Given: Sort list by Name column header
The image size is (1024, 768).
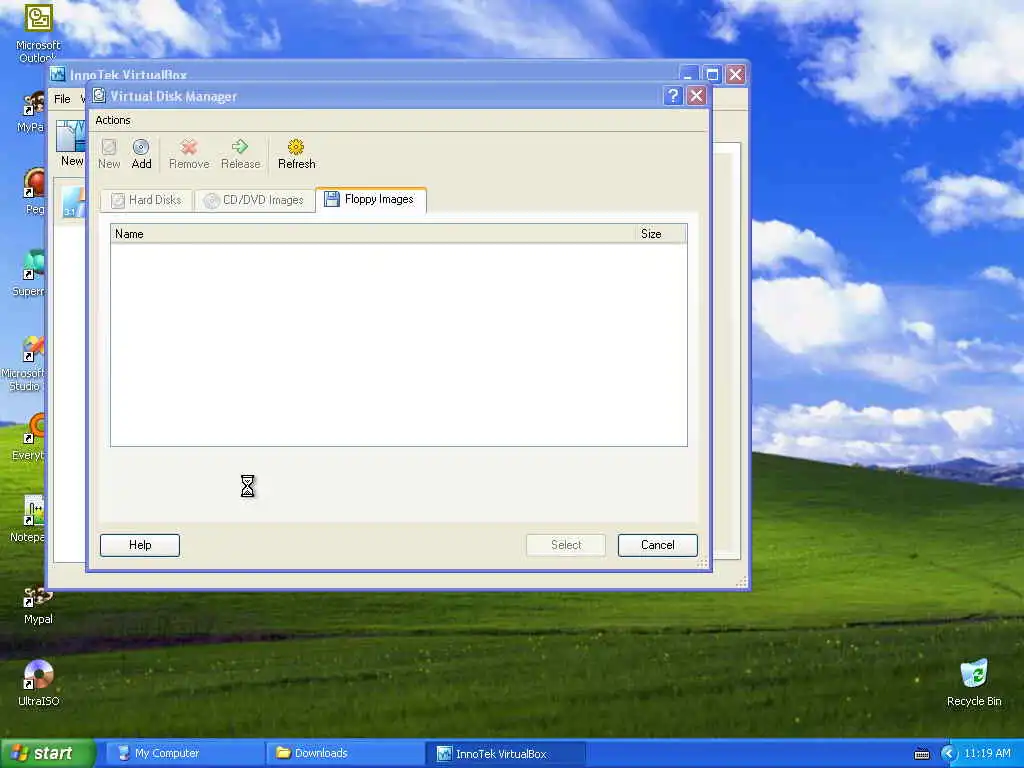Looking at the screenshot, I should pyautogui.click(x=373, y=234).
